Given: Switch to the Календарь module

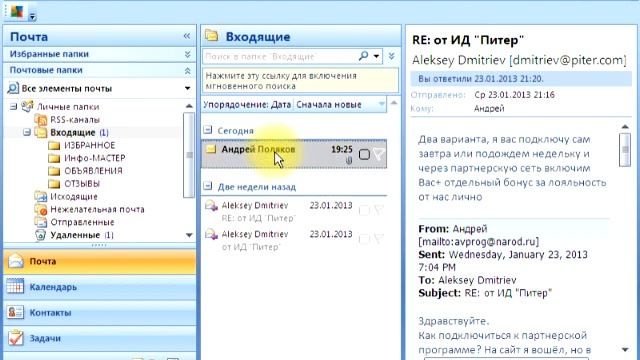Looking at the screenshot, I should point(100,287).
